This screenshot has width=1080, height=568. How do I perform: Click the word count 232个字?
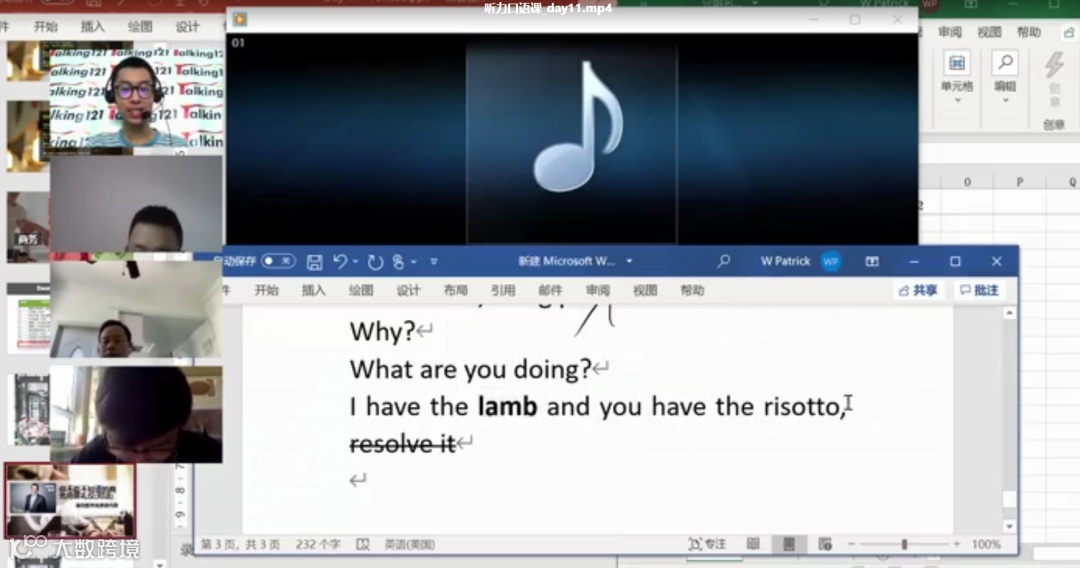(318, 544)
